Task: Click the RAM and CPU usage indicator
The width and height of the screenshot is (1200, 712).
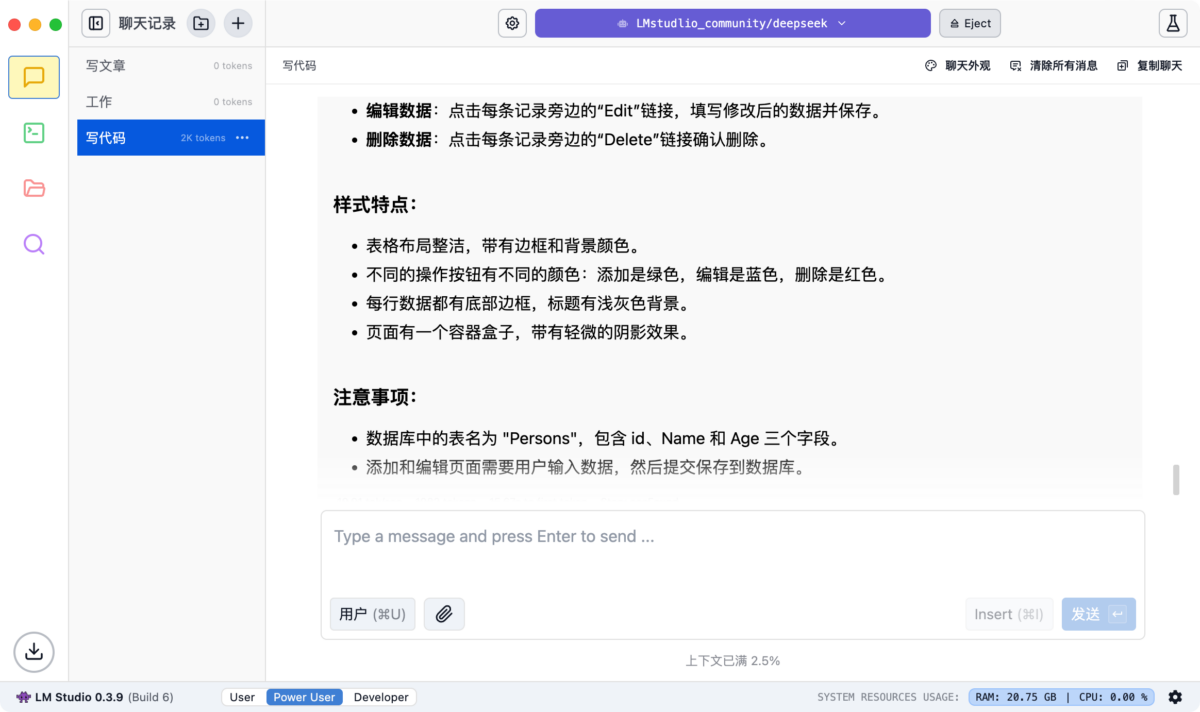Action: (1063, 697)
